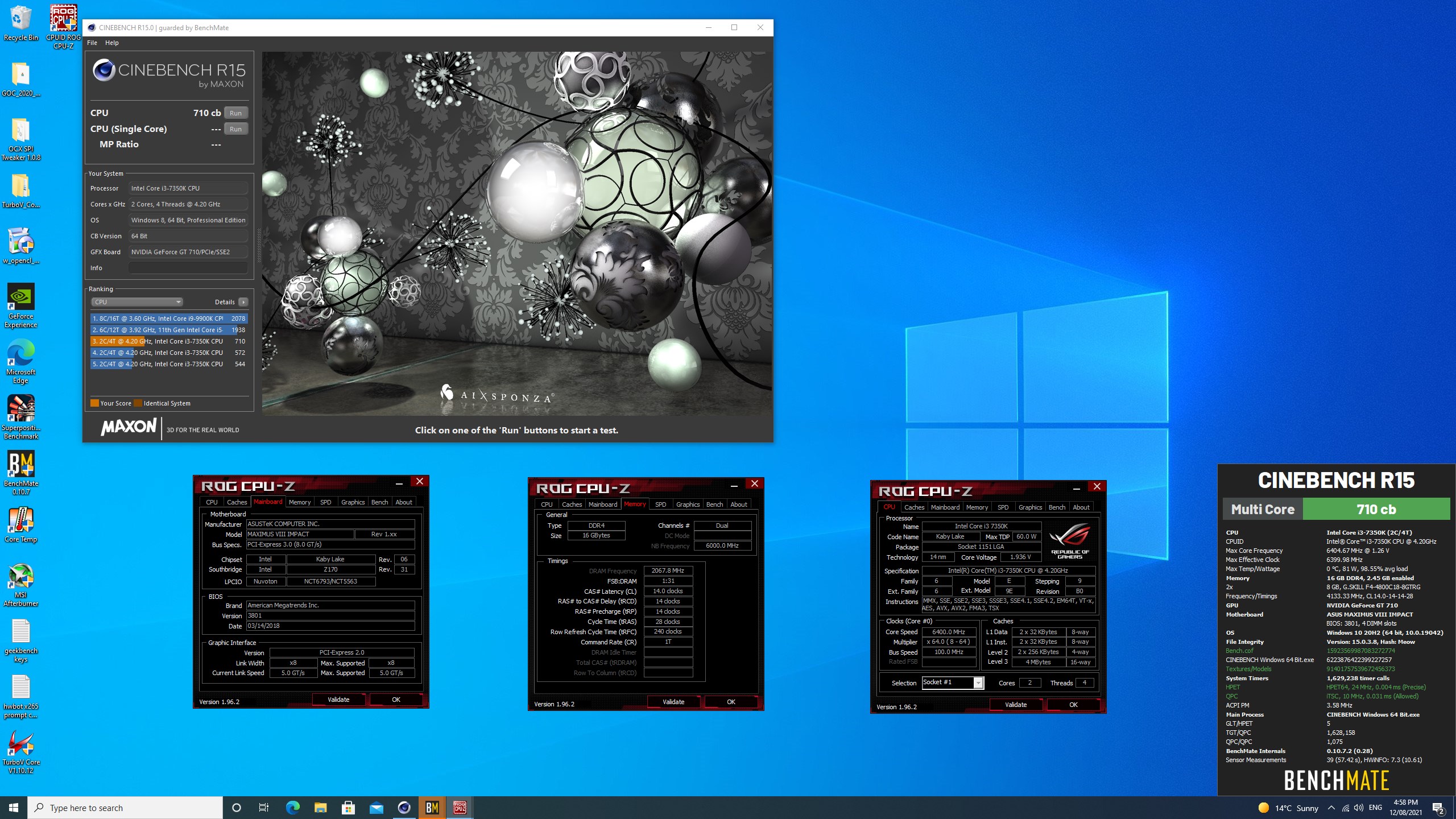Open File Explorer from the taskbar
This screenshot has height=819, width=1456.
pyautogui.click(x=320, y=808)
